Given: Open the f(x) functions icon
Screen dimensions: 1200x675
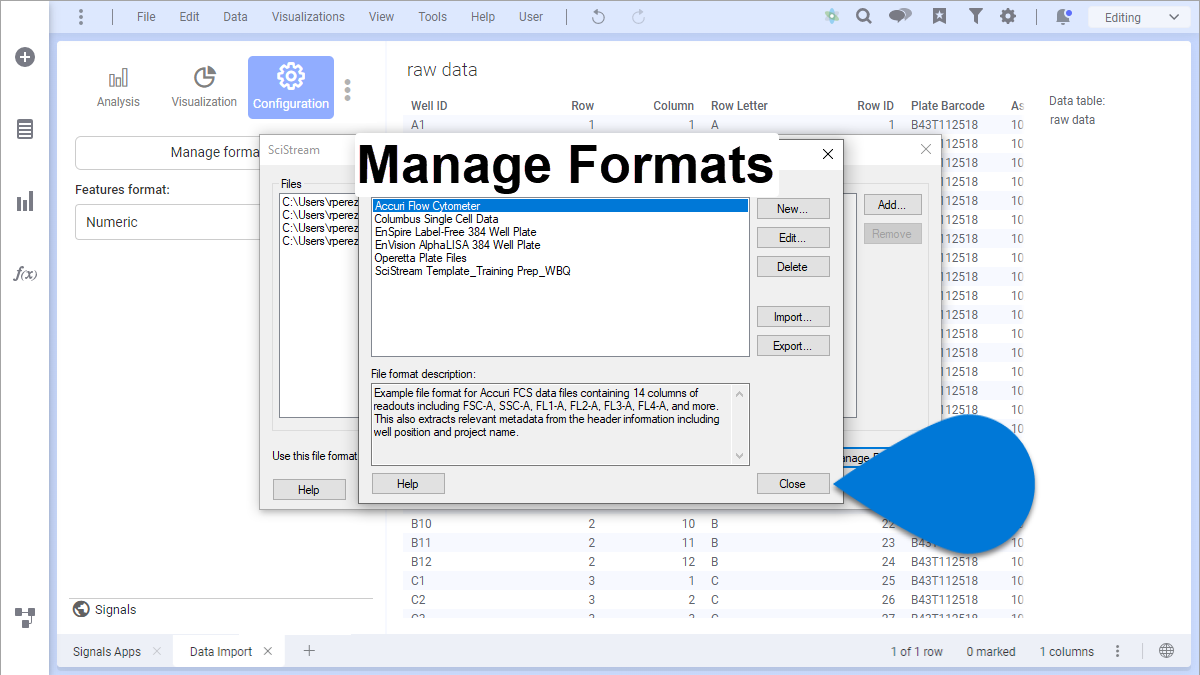Looking at the screenshot, I should pyautogui.click(x=25, y=274).
